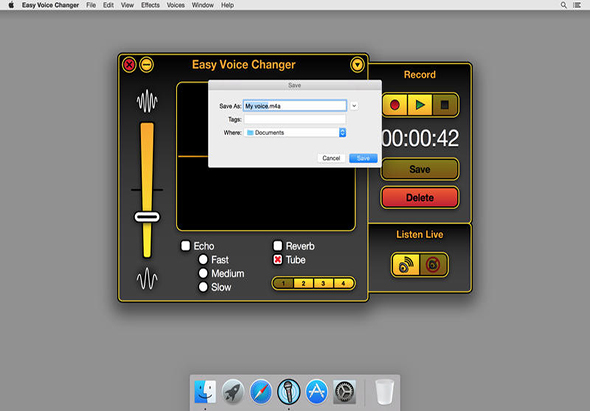Screen dimensions: 590x411
Task: Open the Easy Voice Changer app menu
Action: click(x=50, y=5)
